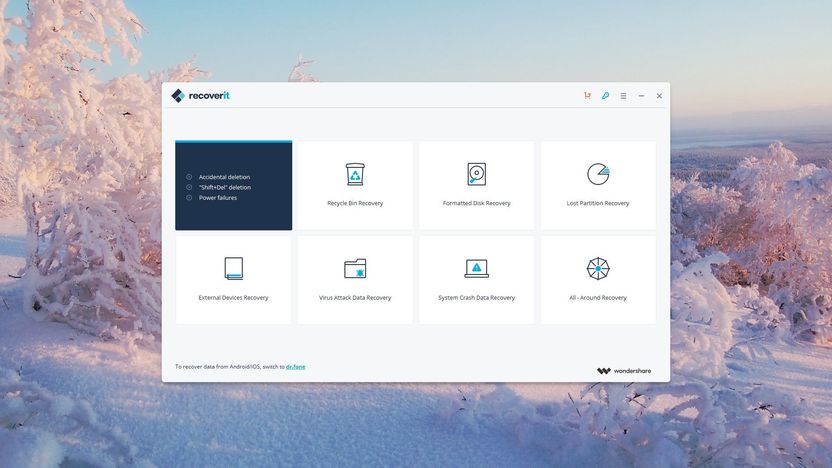Click the key register icon
Screen dimensions: 832x468
coord(605,96)
